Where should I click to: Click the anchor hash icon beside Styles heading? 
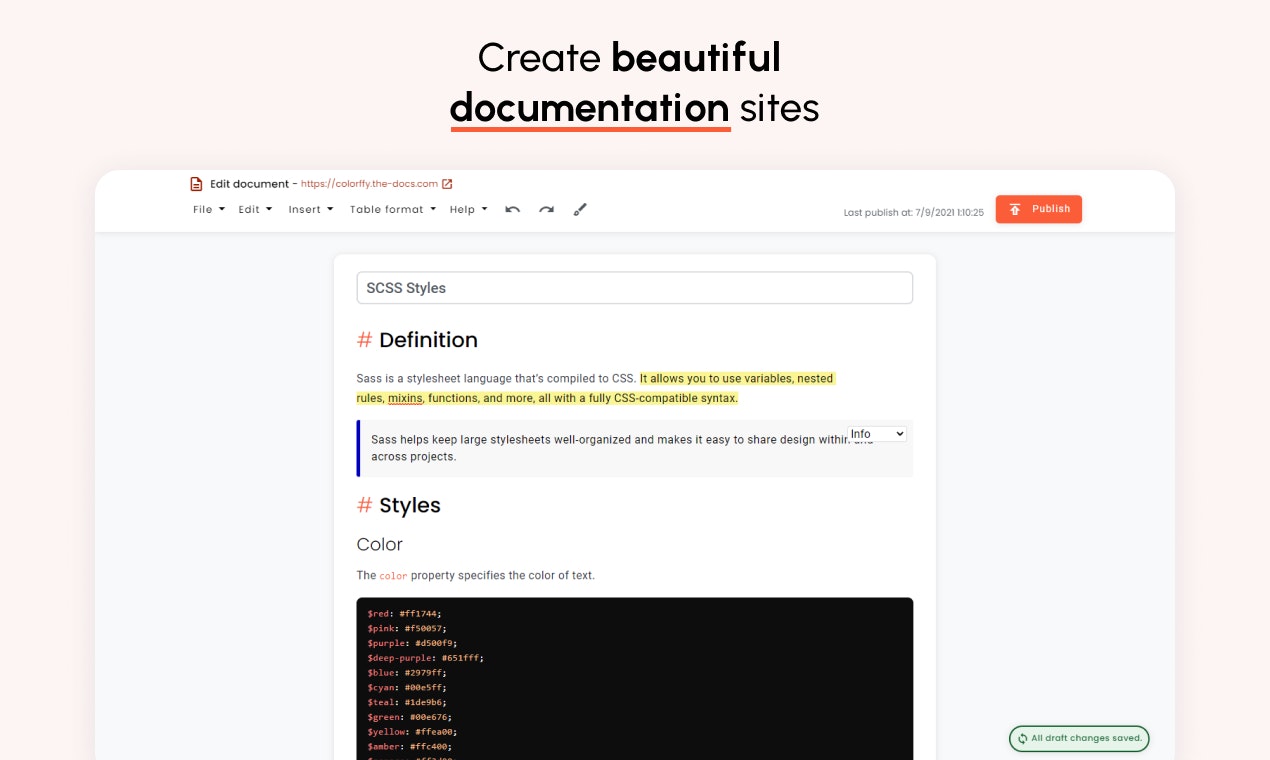364,505
